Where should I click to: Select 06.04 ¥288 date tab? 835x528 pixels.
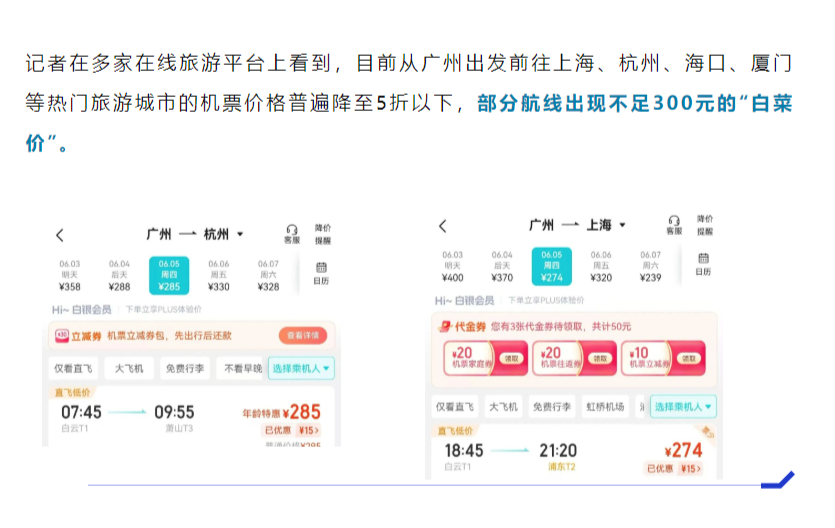pyautogui.click(x=119, y=275)
